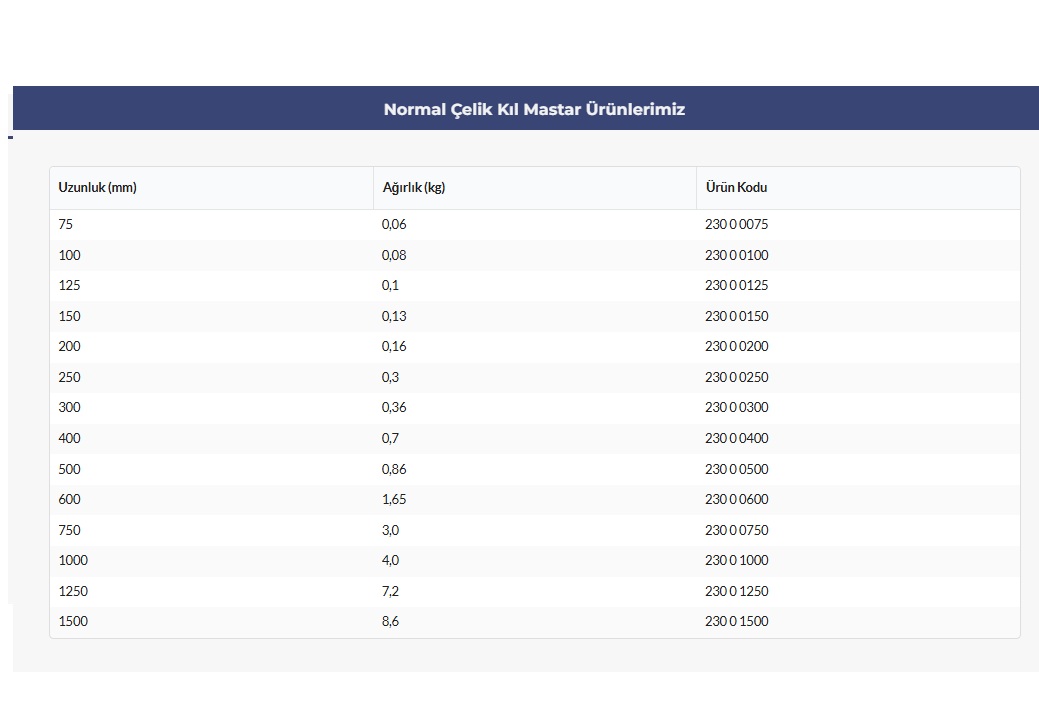Click the 125 length cell
Viewport: 1039px width, 710px height.
coord(70,286)
